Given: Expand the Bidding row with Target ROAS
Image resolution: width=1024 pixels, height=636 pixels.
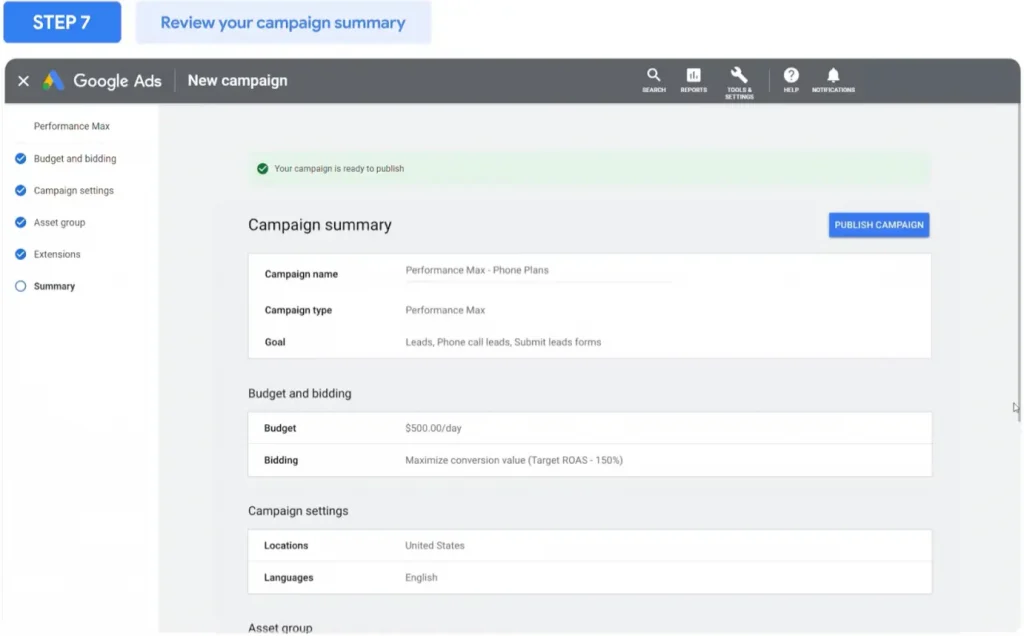Looking at the screenshot, I should coord(589,460).
